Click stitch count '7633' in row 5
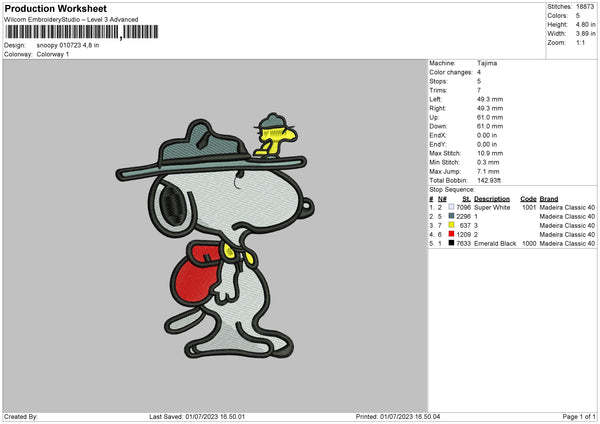The width and height of the screenshot is (600, 424). 463,243
